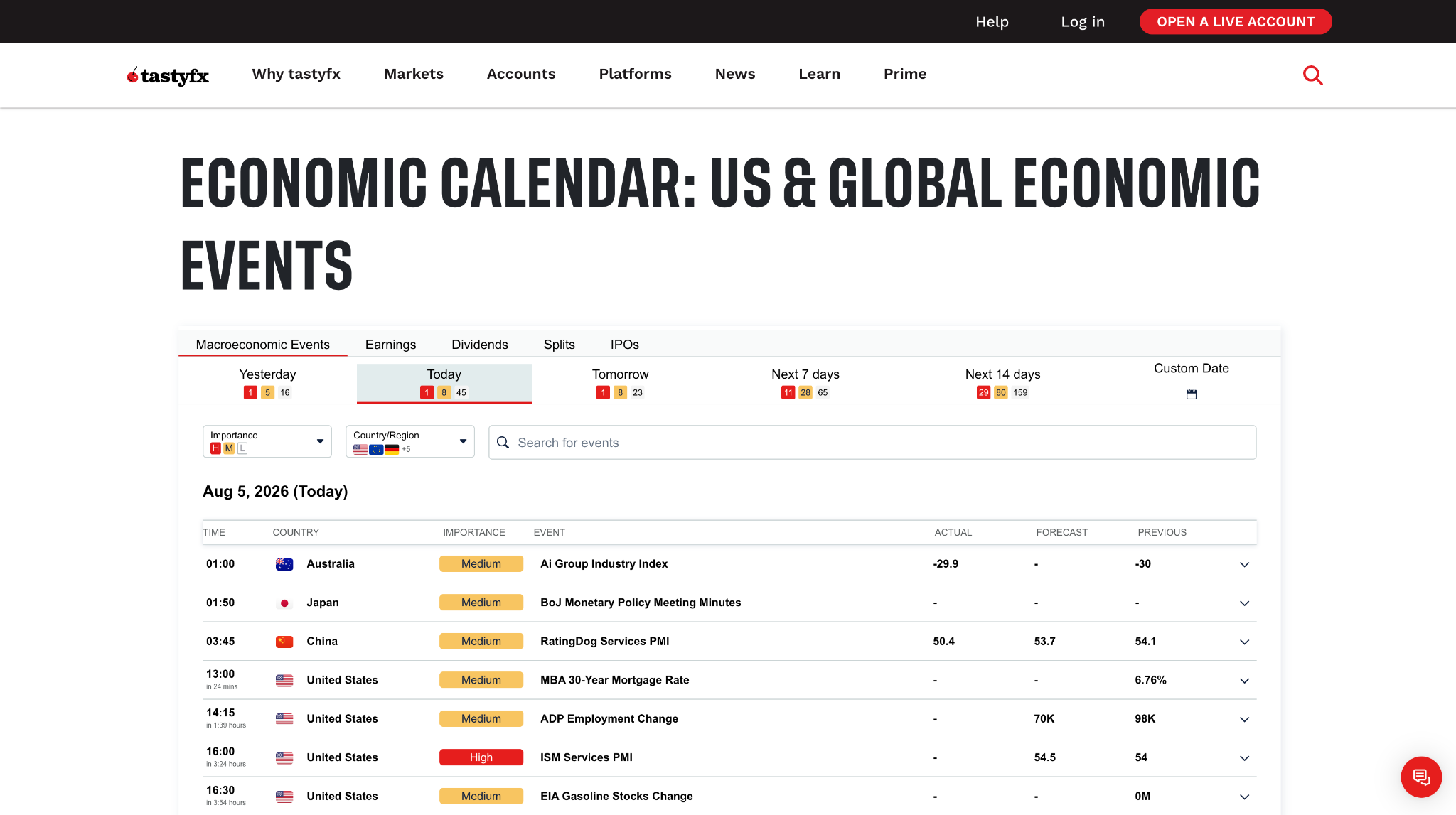
Task: Click Open a Live Account button
Action: [x=1236, y=21]
